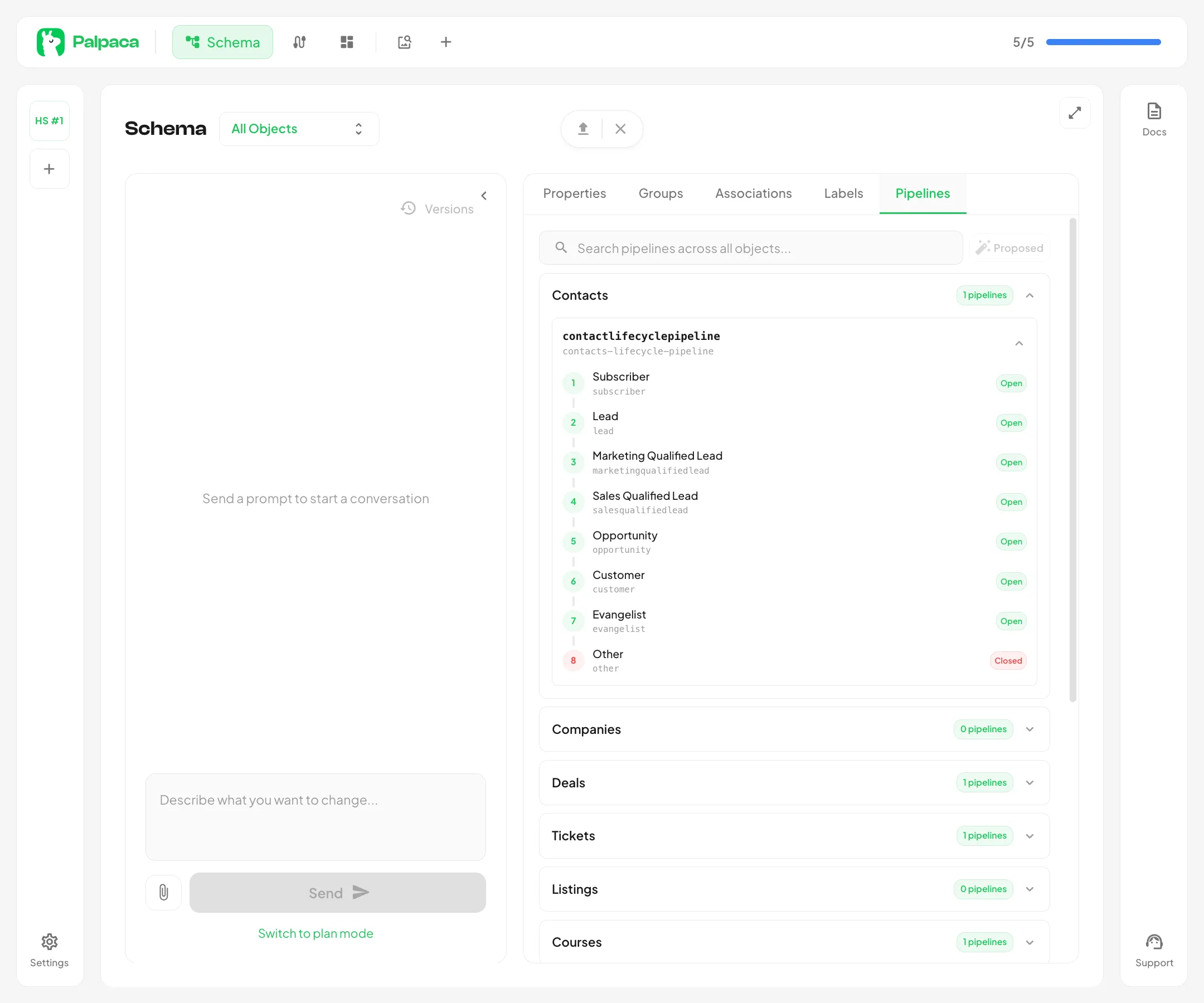This screenshot has height=1003, width=1204.
Task: Expand the Tickets pipelines section
Action: click(1030, 836)
